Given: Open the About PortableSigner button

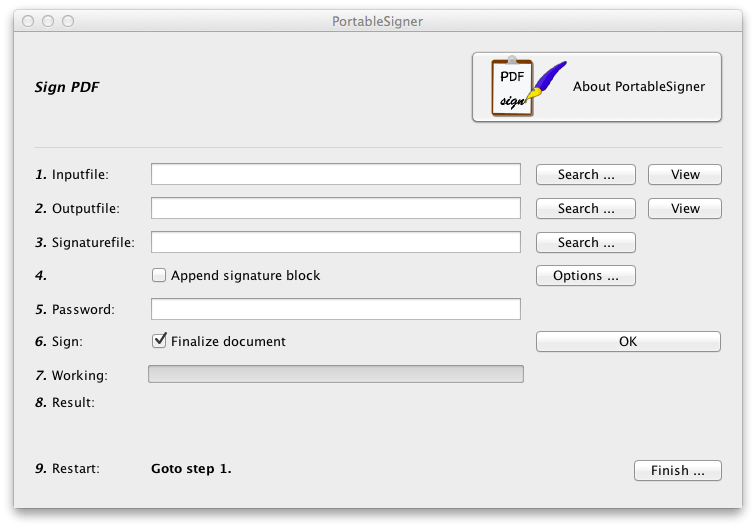Looking at the screenshot, I should coord(597,87).
